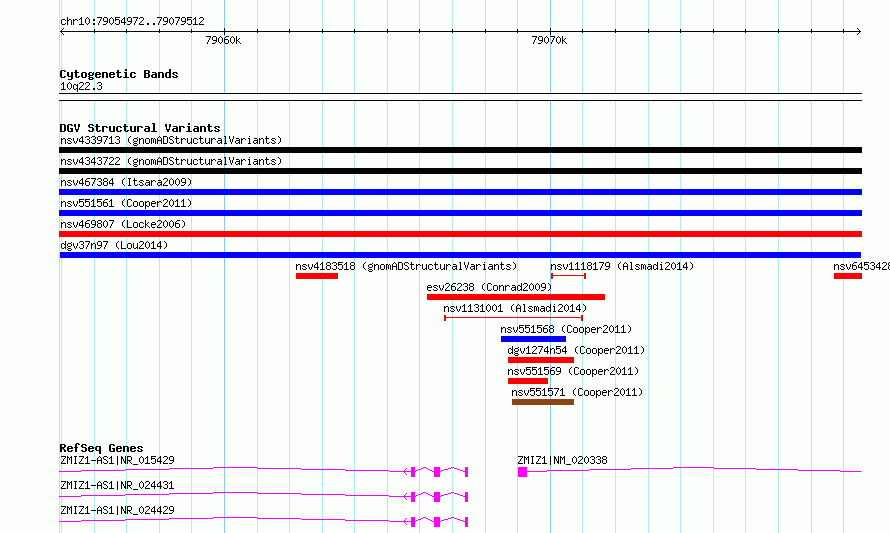Screen dimensions: 890x533
Task: Select the middle exon of ZMIZ1-AS1 NR_024431
Action: tap(437, 497)
